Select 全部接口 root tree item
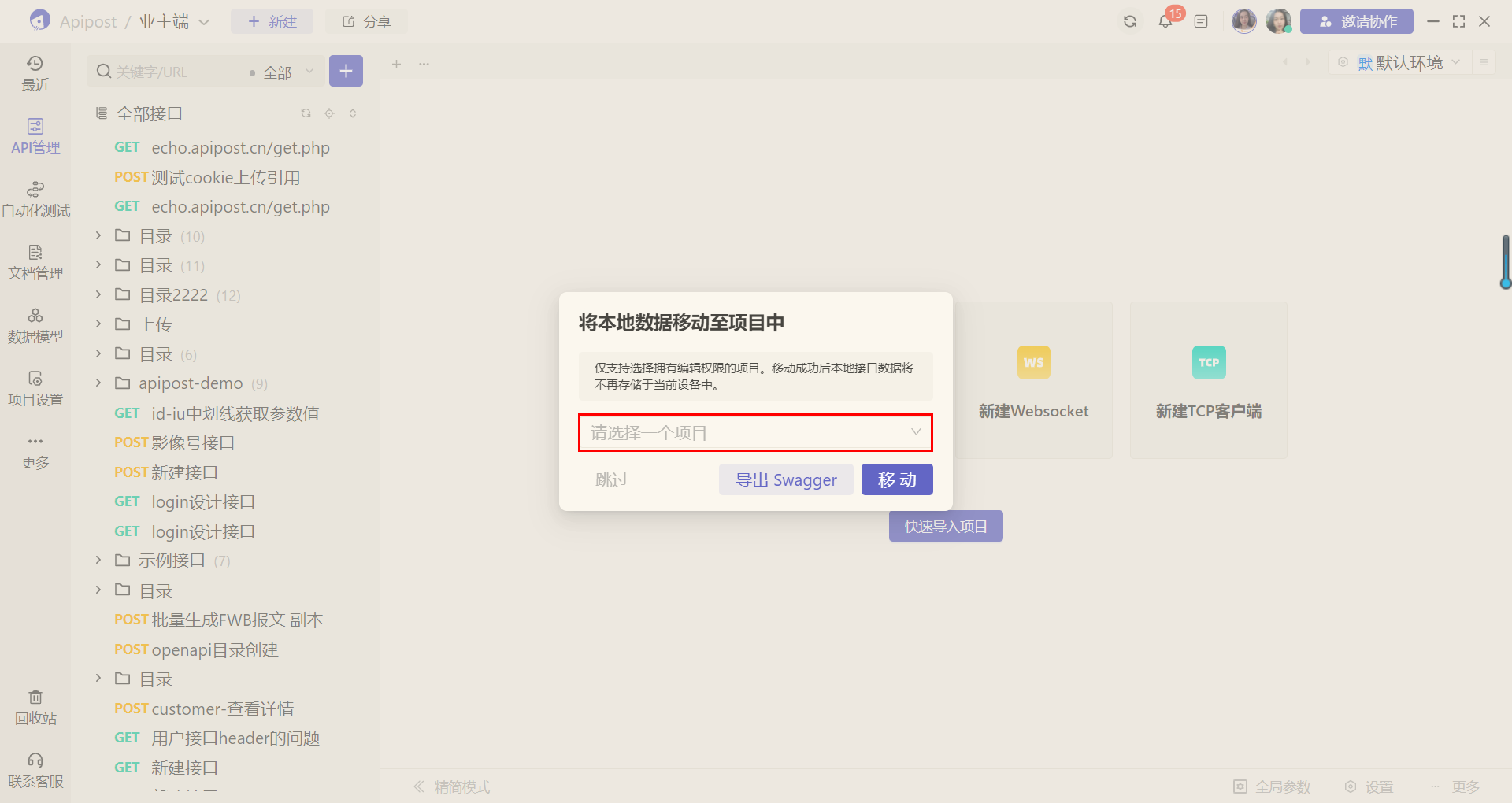The height and width of the screenshot is (803, 1512). coord(150,113)
